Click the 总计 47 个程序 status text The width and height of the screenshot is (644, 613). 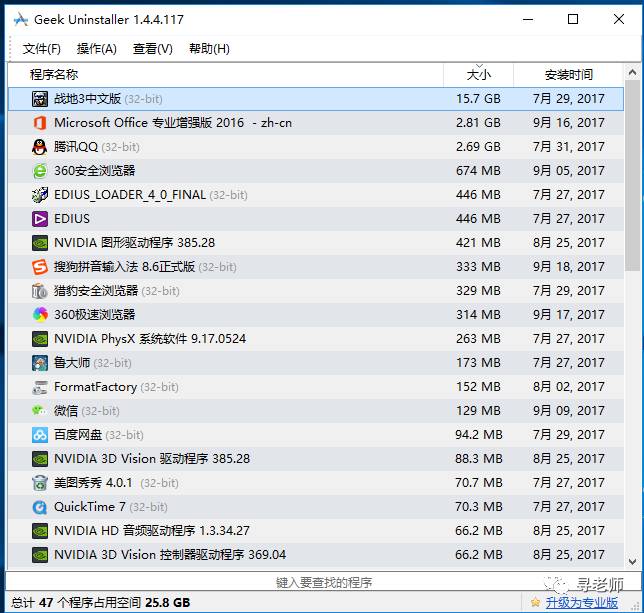click(x=101, y=603)
